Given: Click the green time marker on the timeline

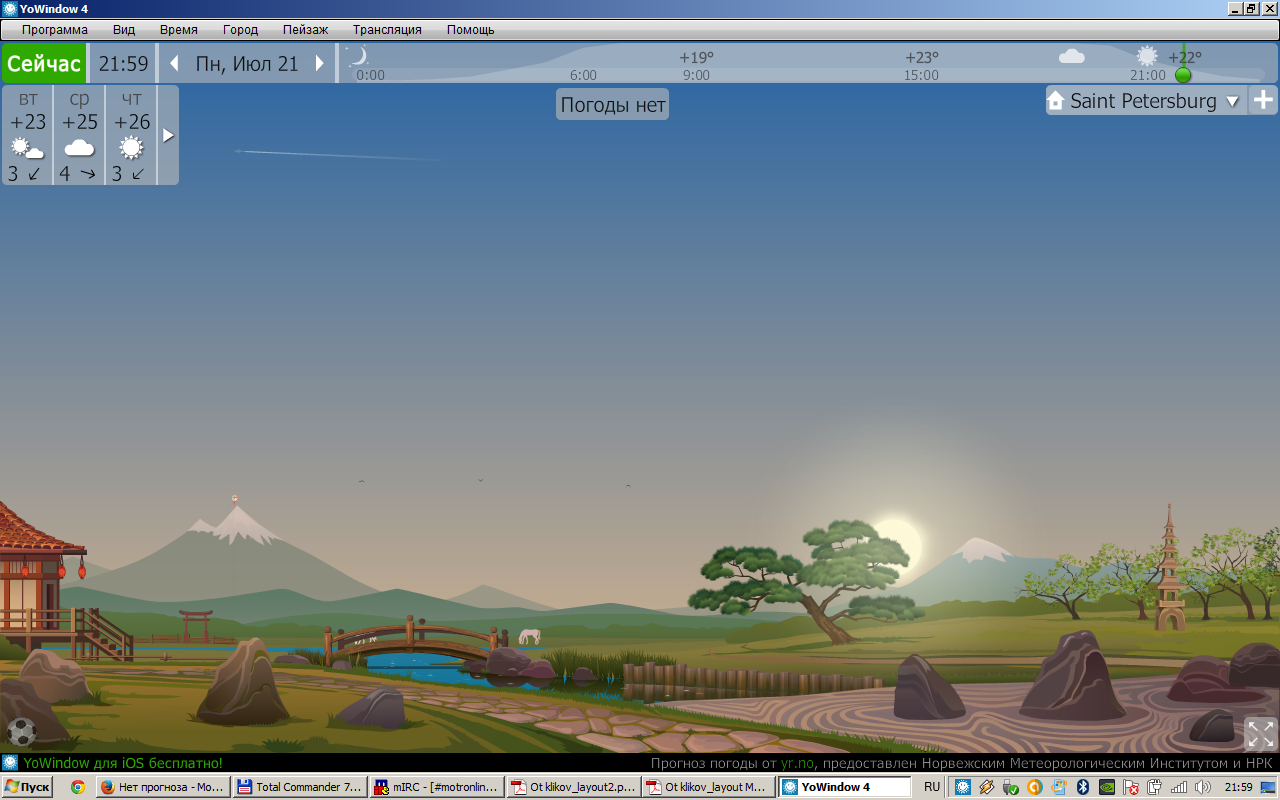Looking at the screenshot, I should click(x=1183, y=74).
